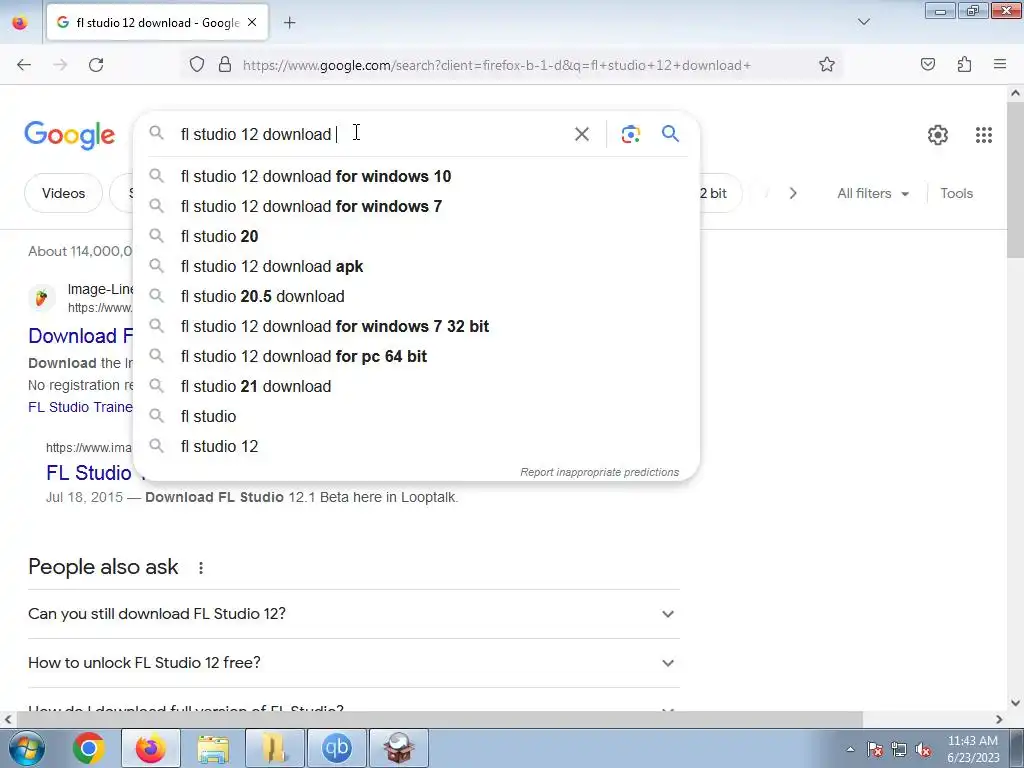Select the suggestion ending 'for windows 7'
The height and width of the screenshot is (768, 1024).
pos(416,206)
